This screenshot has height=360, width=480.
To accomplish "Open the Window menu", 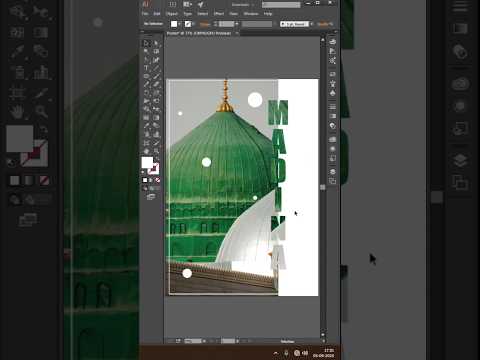I will [251, 14].
